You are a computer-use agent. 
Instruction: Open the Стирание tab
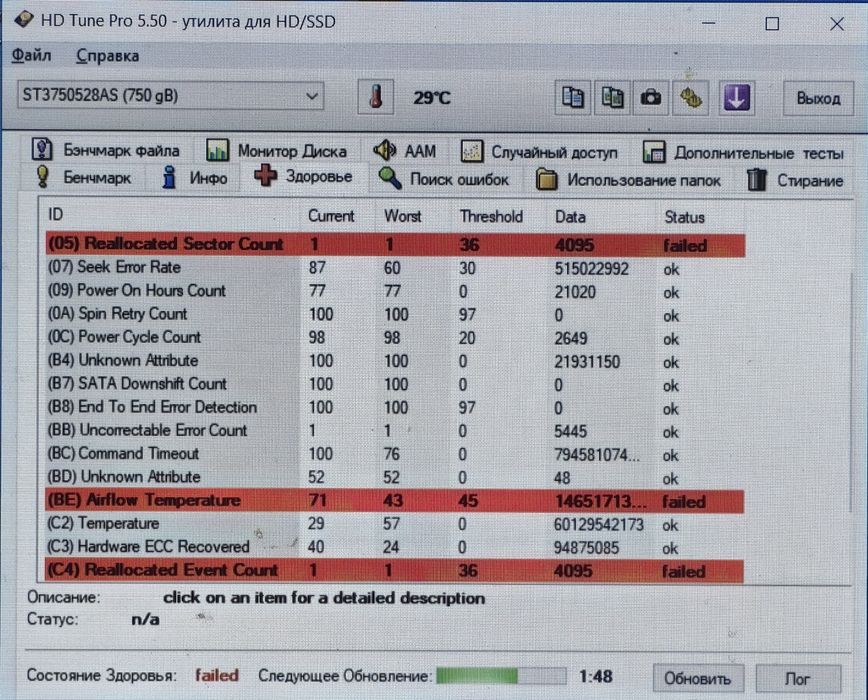(x=795, y=180)
